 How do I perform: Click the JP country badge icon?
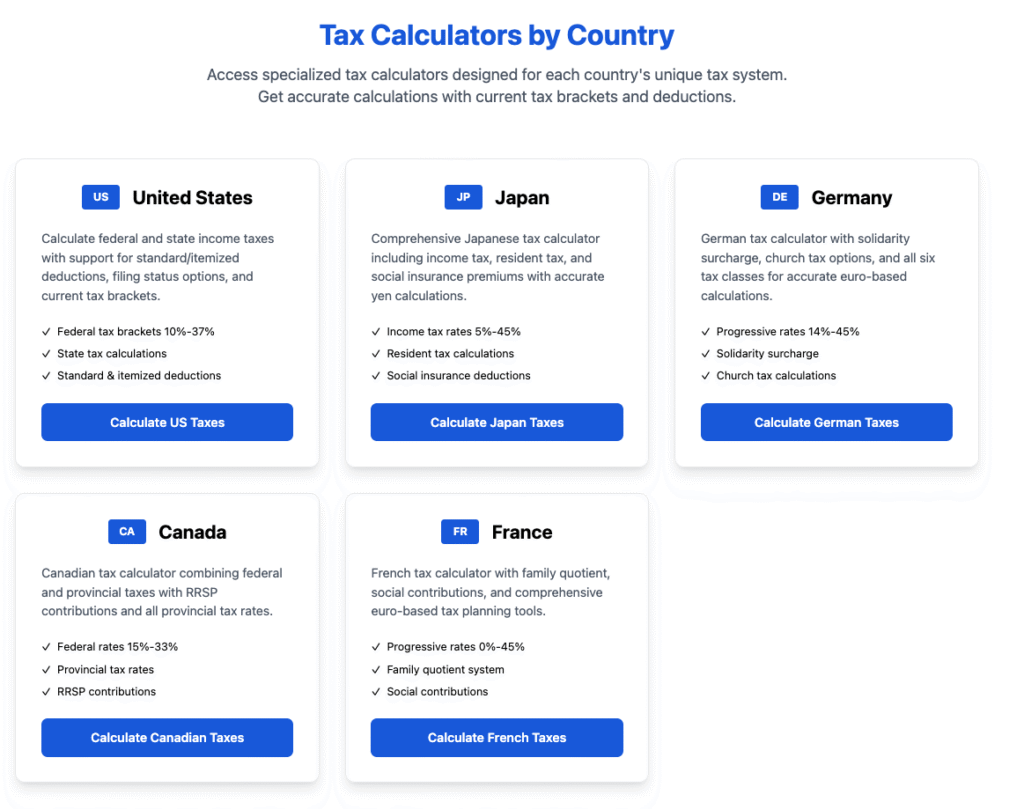(x=463, y=197)
